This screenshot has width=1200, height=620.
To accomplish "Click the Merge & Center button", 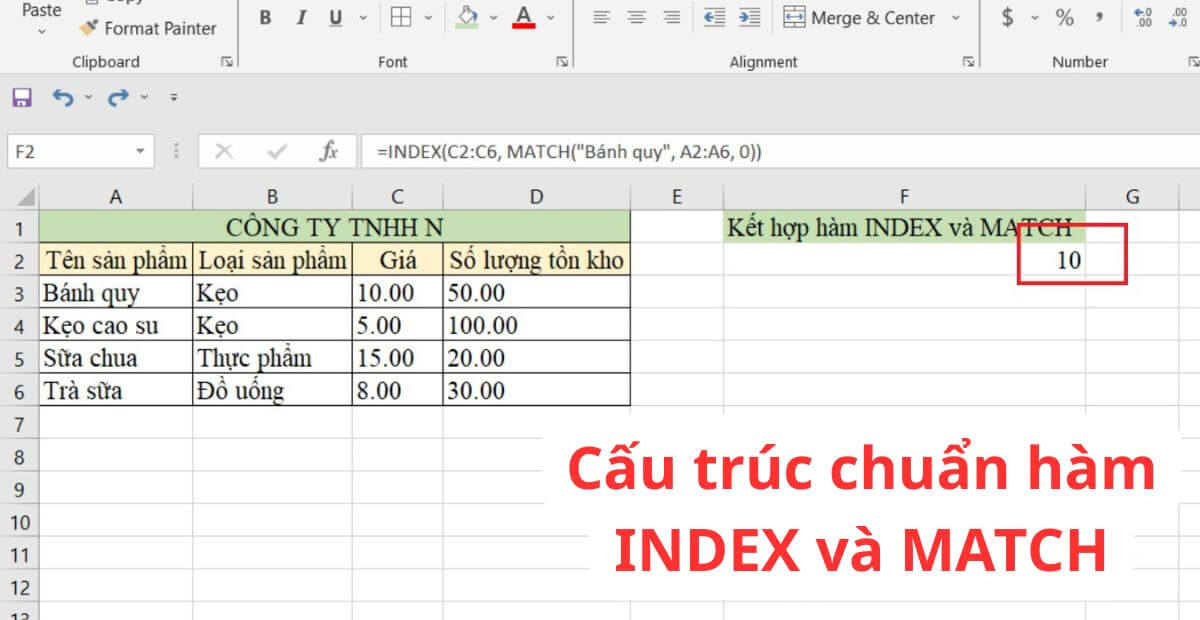I will [x=858, y=17].
